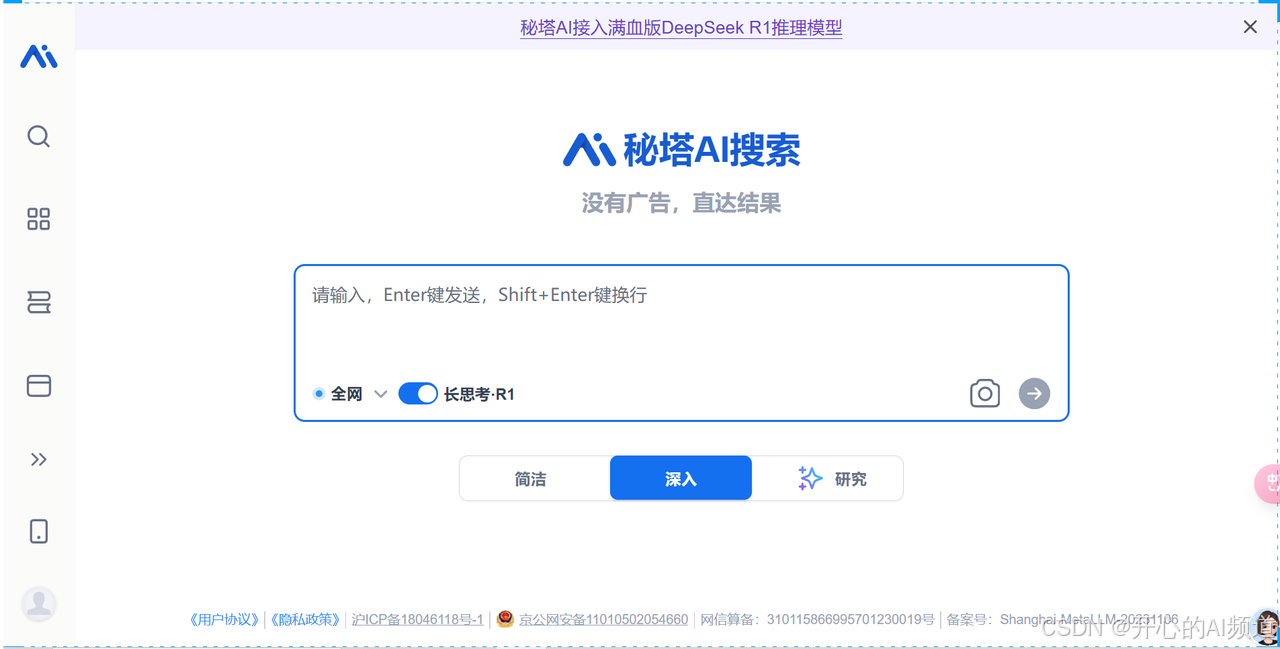Screen dimensions: 1280x649
Task: Click the arrow send button
Action: [1035, 393]
